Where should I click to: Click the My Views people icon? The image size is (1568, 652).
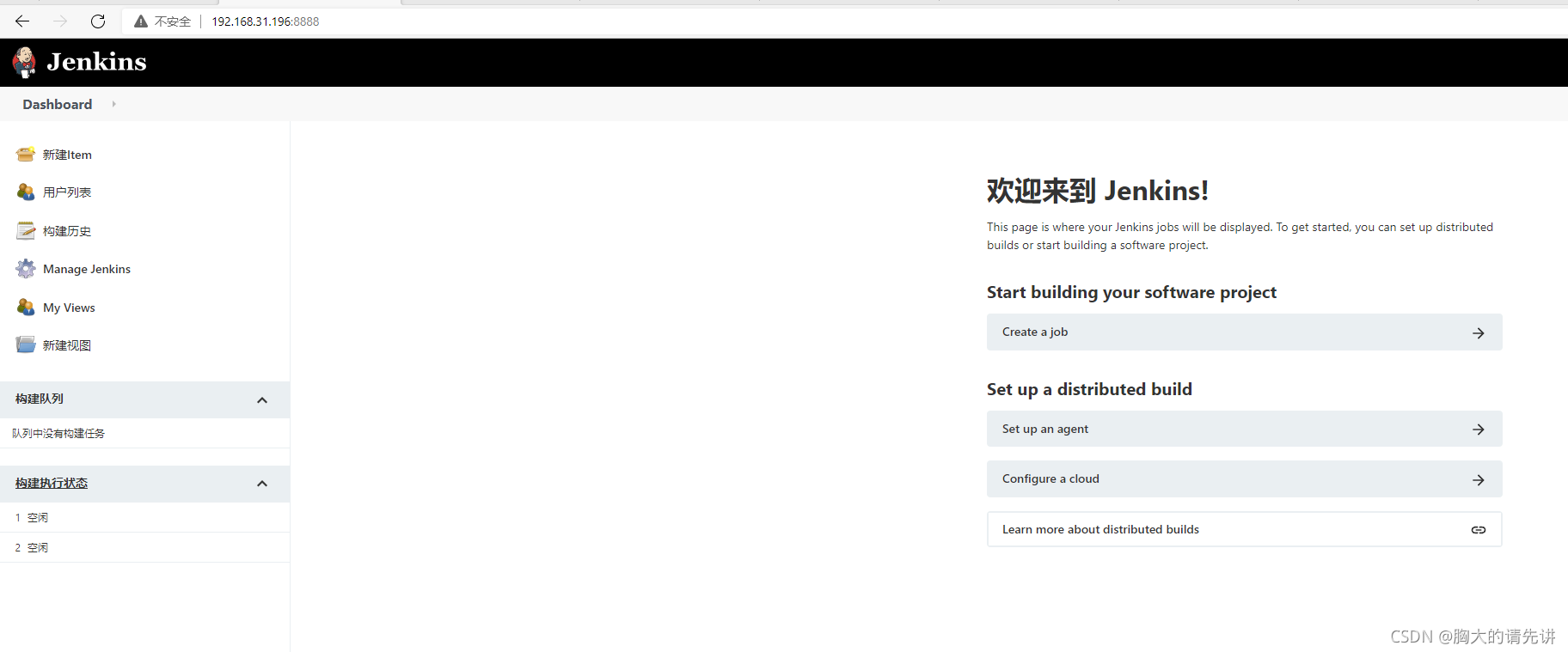[x=26, y=308]
